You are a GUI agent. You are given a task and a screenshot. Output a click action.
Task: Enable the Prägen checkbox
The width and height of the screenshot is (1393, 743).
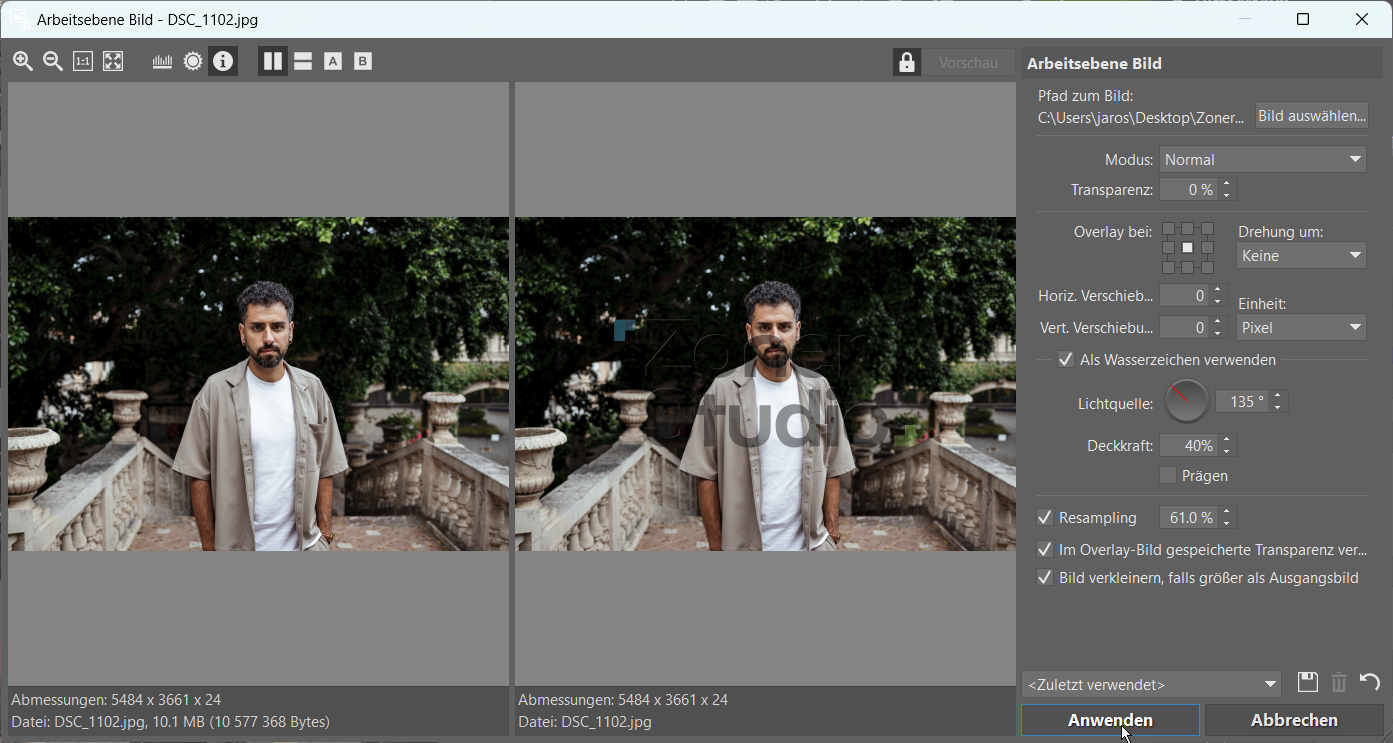(1168, 476)
